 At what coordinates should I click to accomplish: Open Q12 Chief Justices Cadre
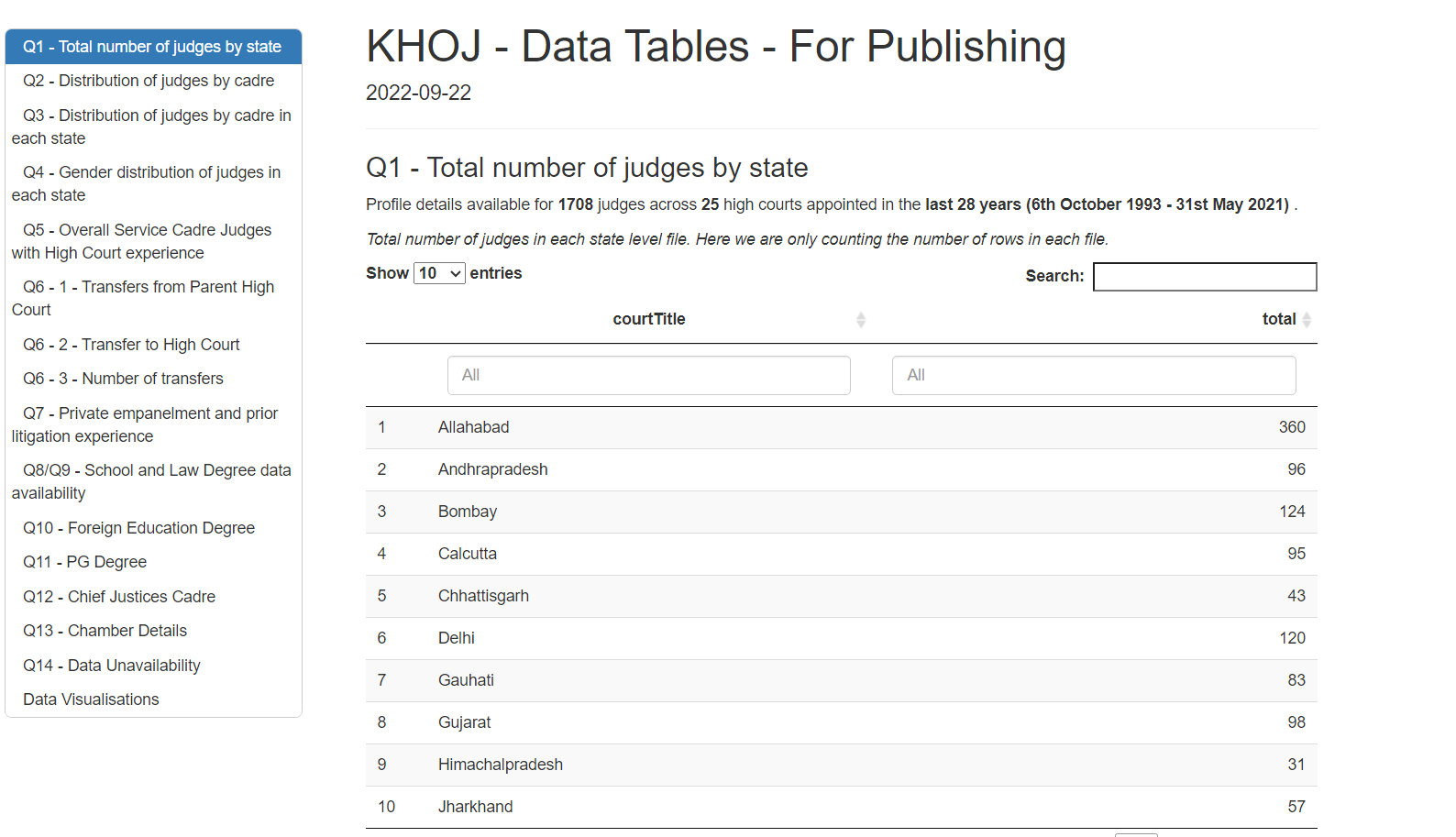click(x=119, y=597)
